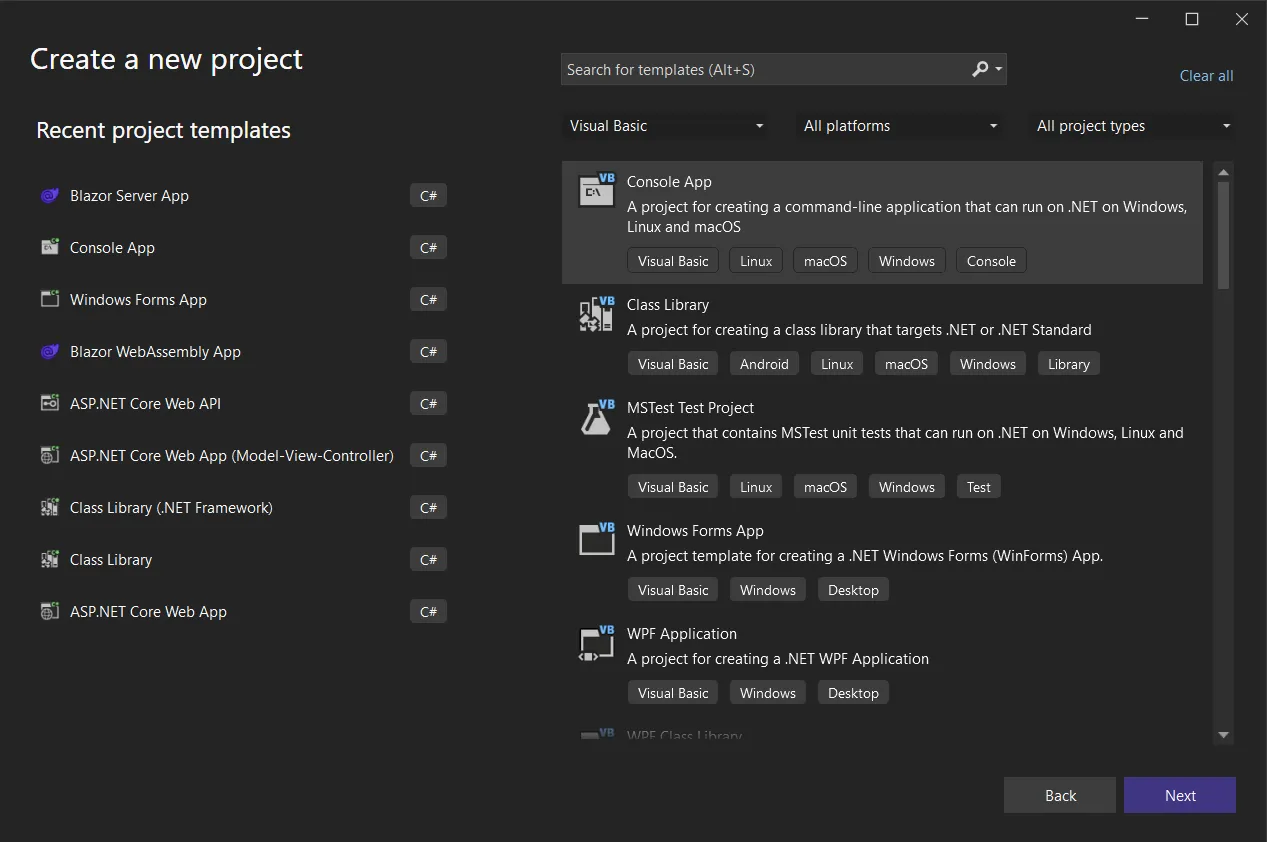The image size is (1267, 842).
Task: Select the recent Windows Forms App icon
Action: point(49,300)
